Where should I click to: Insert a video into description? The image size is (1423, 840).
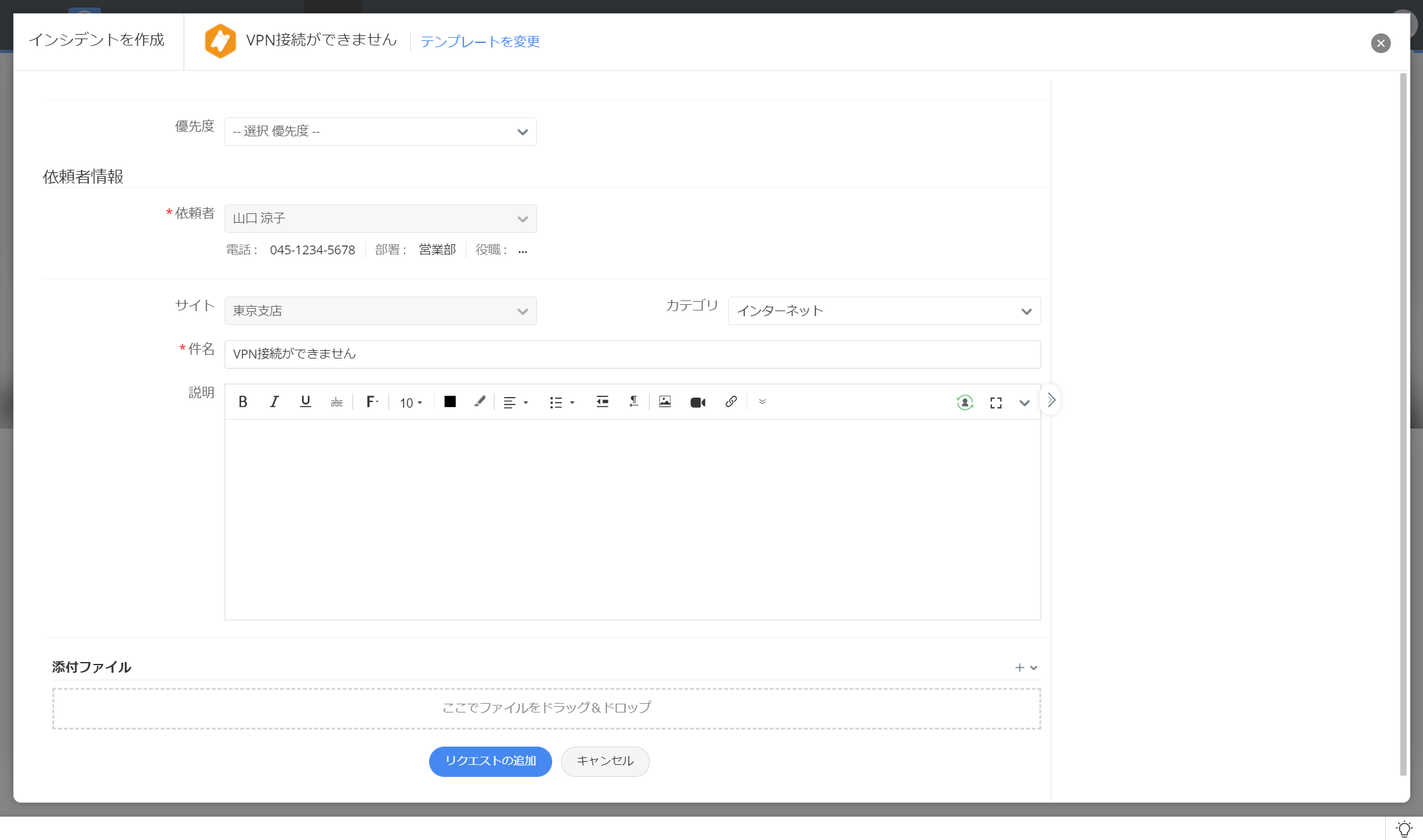click(x=697, y=402)
